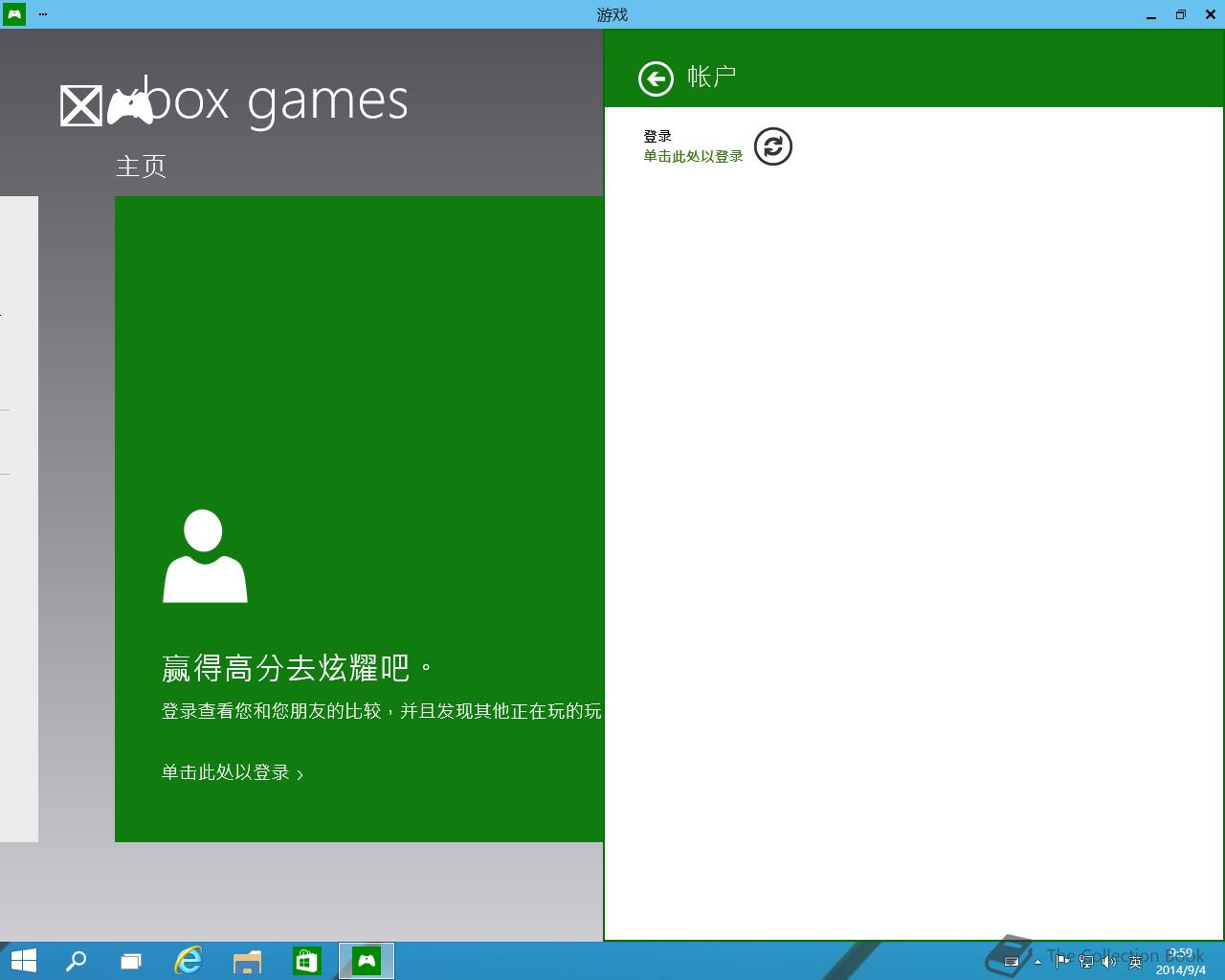Image resolution: width=1225 pixels, height=980 pixels.
Task: Open the touch keyboard tray icon
Action: (1012, 961)
